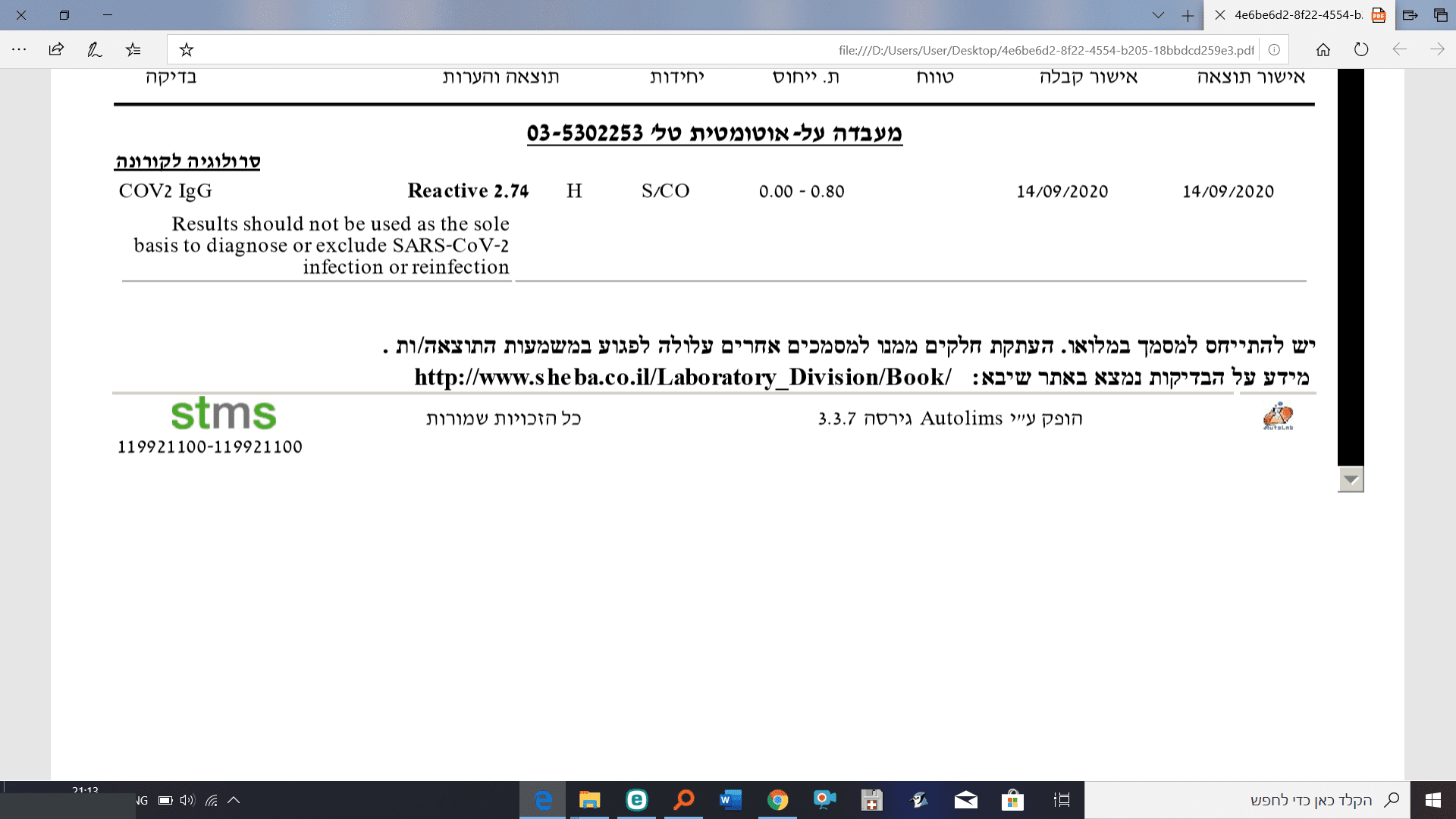1456x819 pixels.
Task: Click the address bar file URL
Action: (x=1045, y=50)
